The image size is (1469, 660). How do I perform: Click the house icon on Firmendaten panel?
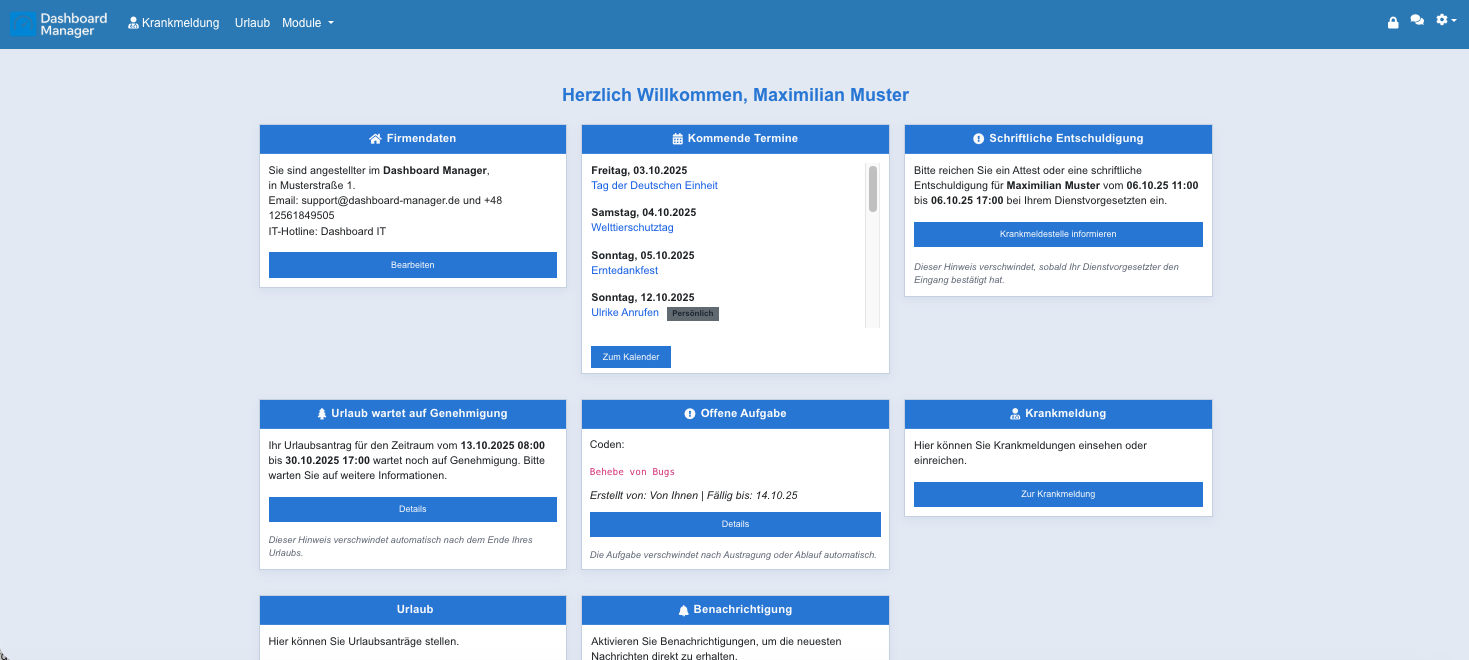click(375, 138)
